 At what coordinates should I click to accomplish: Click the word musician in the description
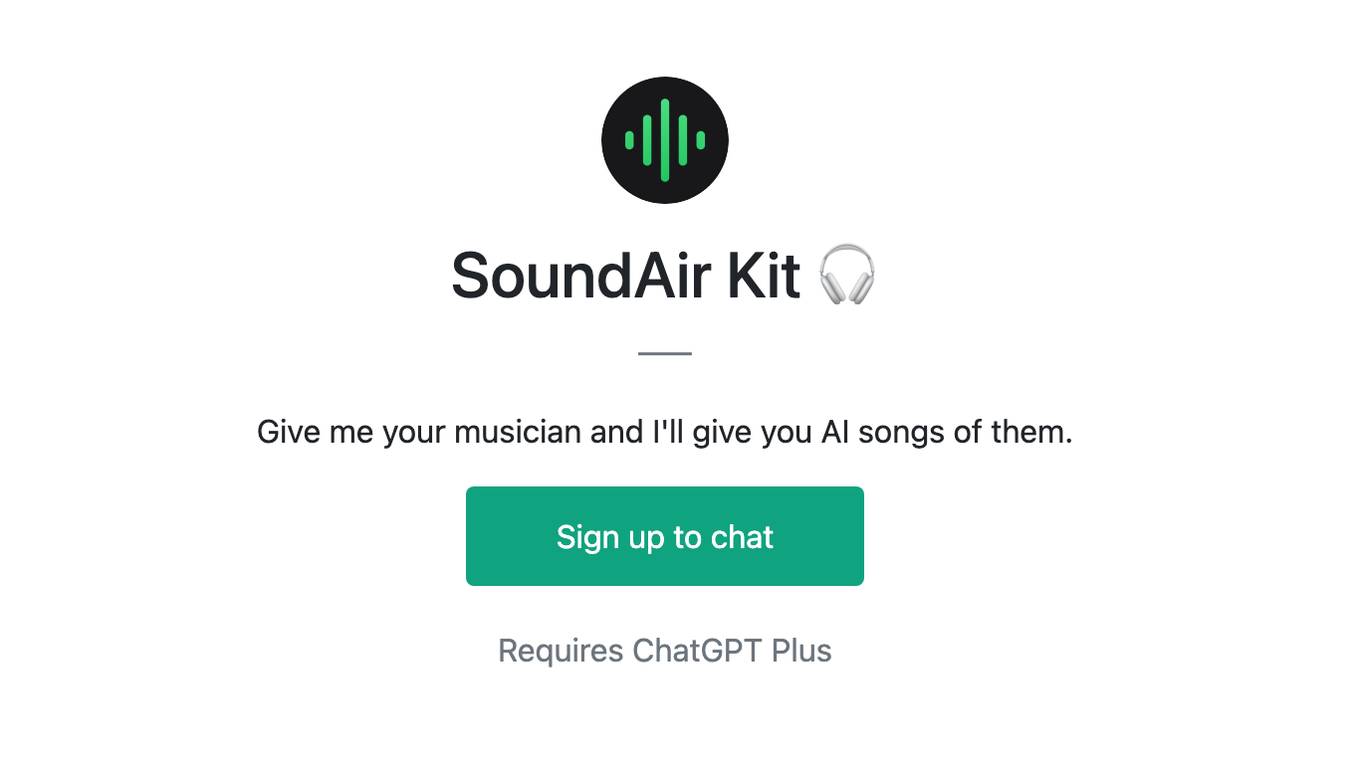pyautogui.click(x=517, y=432)
